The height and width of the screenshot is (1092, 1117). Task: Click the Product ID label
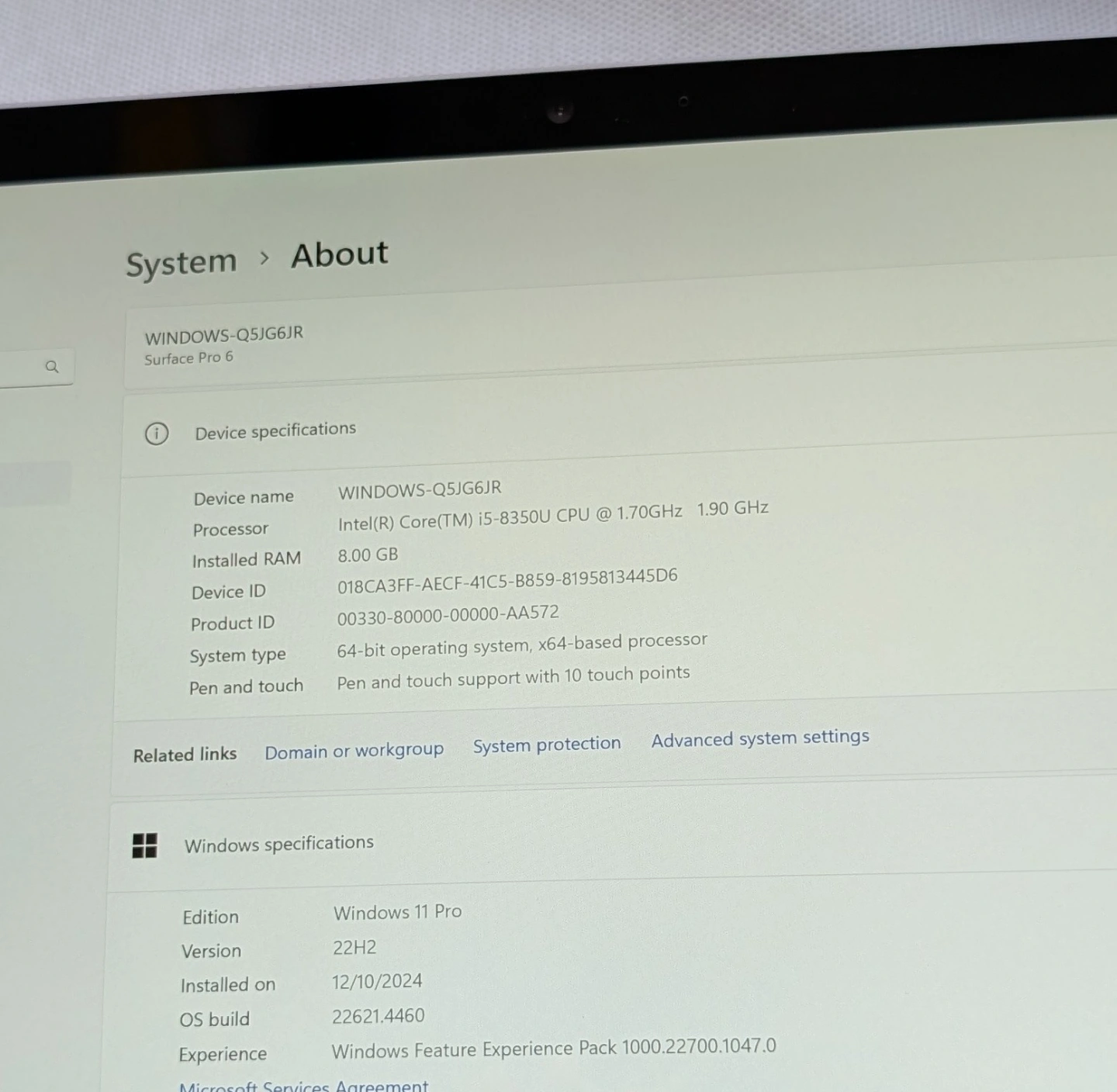click(x=233, y=624)
